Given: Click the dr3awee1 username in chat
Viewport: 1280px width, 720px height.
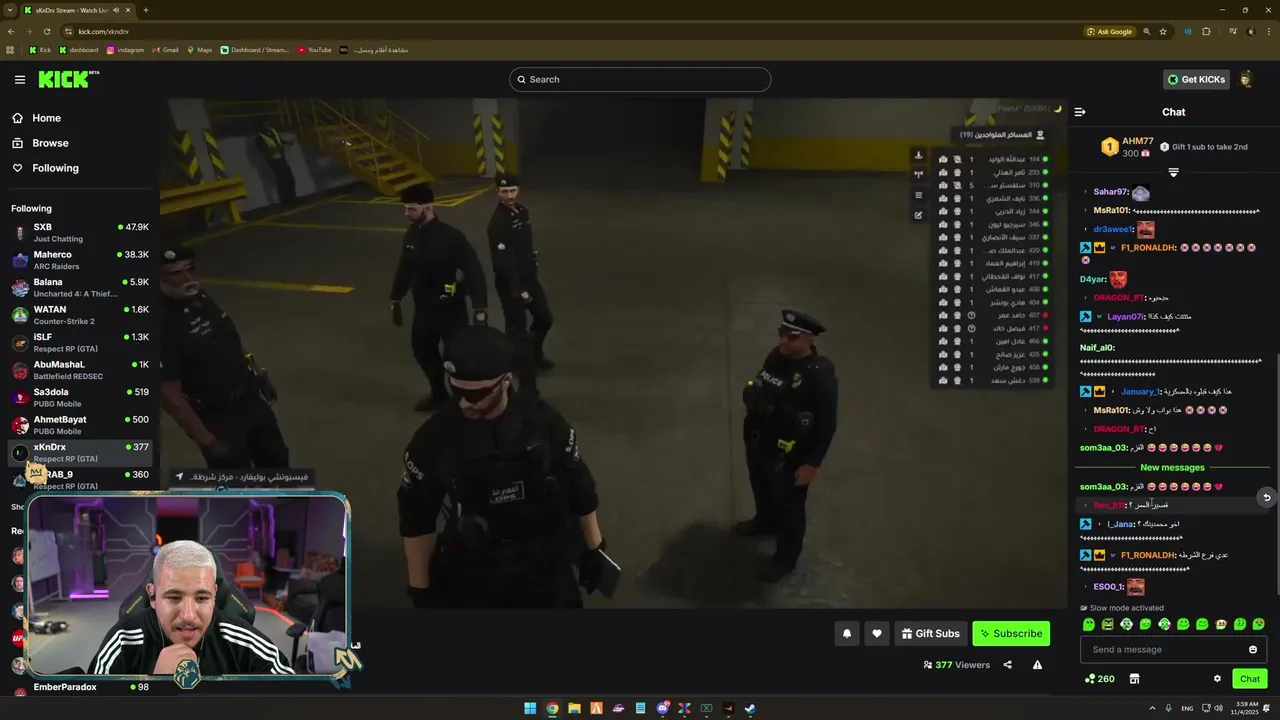Looking at the screenshot, I should [1111, 229].
